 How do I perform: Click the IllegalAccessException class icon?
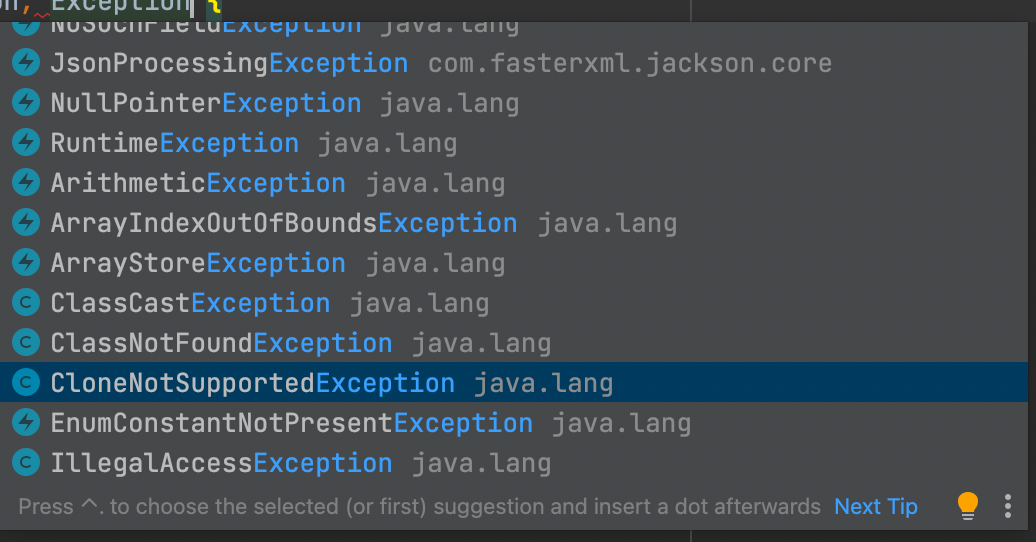26,463
